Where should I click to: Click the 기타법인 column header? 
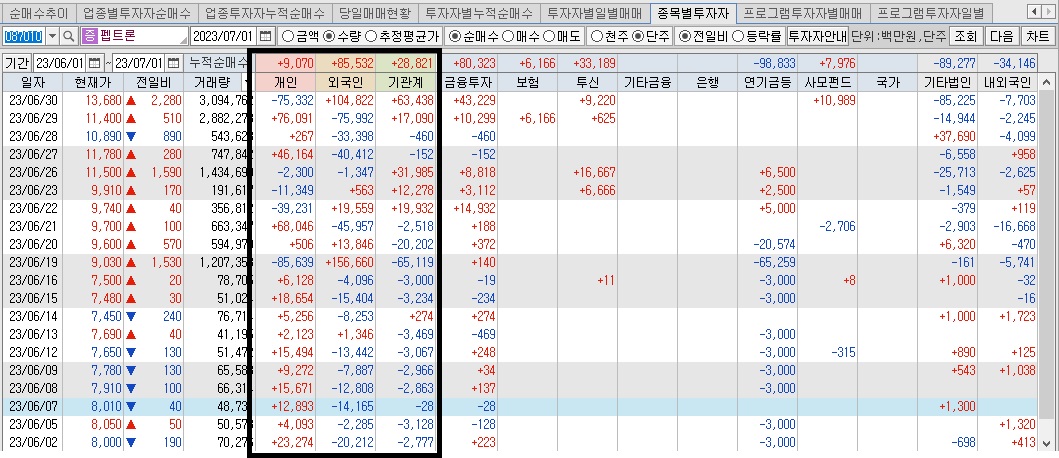[x=948, y=82]
